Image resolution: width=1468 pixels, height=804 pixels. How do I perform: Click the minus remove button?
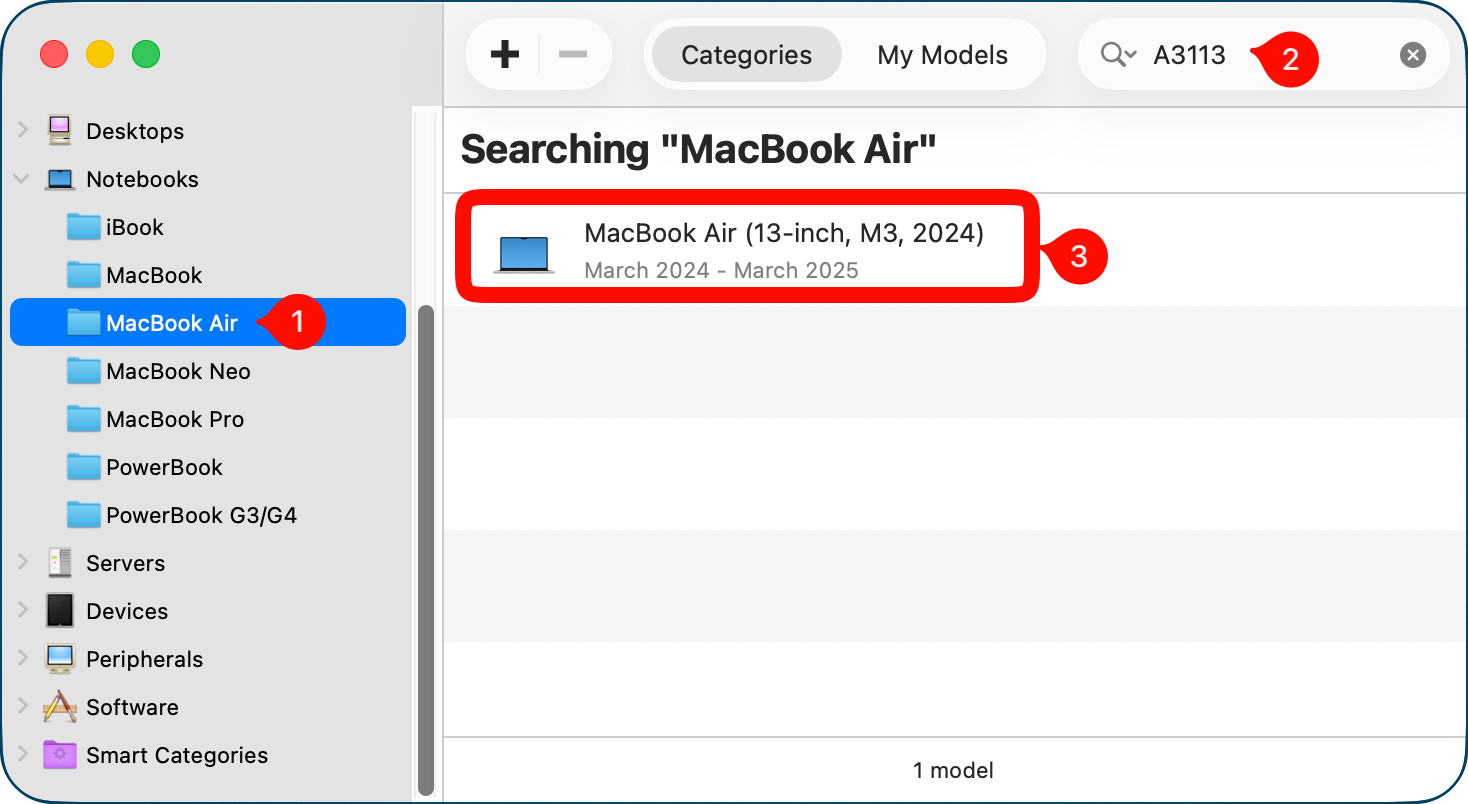[573, 54]
